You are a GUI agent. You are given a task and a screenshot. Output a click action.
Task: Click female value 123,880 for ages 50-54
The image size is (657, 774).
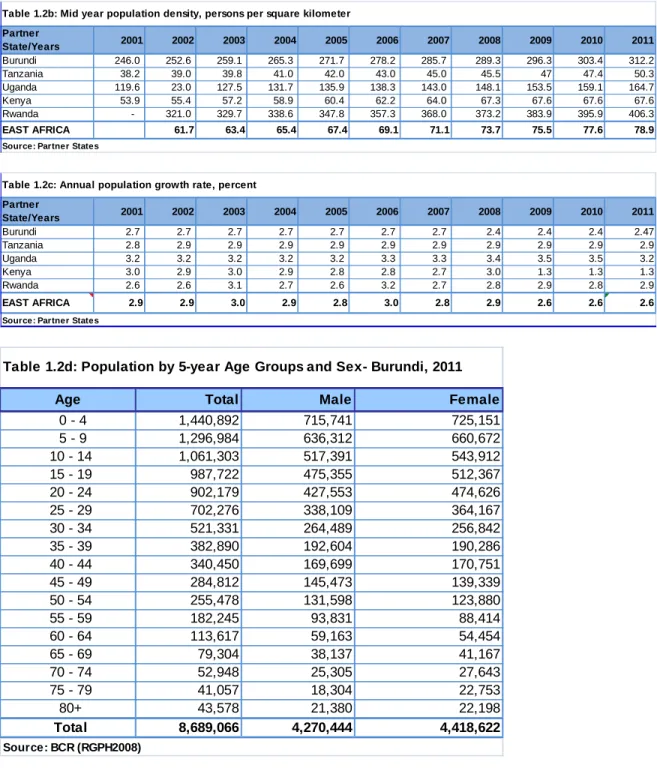pyautogui.click(x=476, y=600)
